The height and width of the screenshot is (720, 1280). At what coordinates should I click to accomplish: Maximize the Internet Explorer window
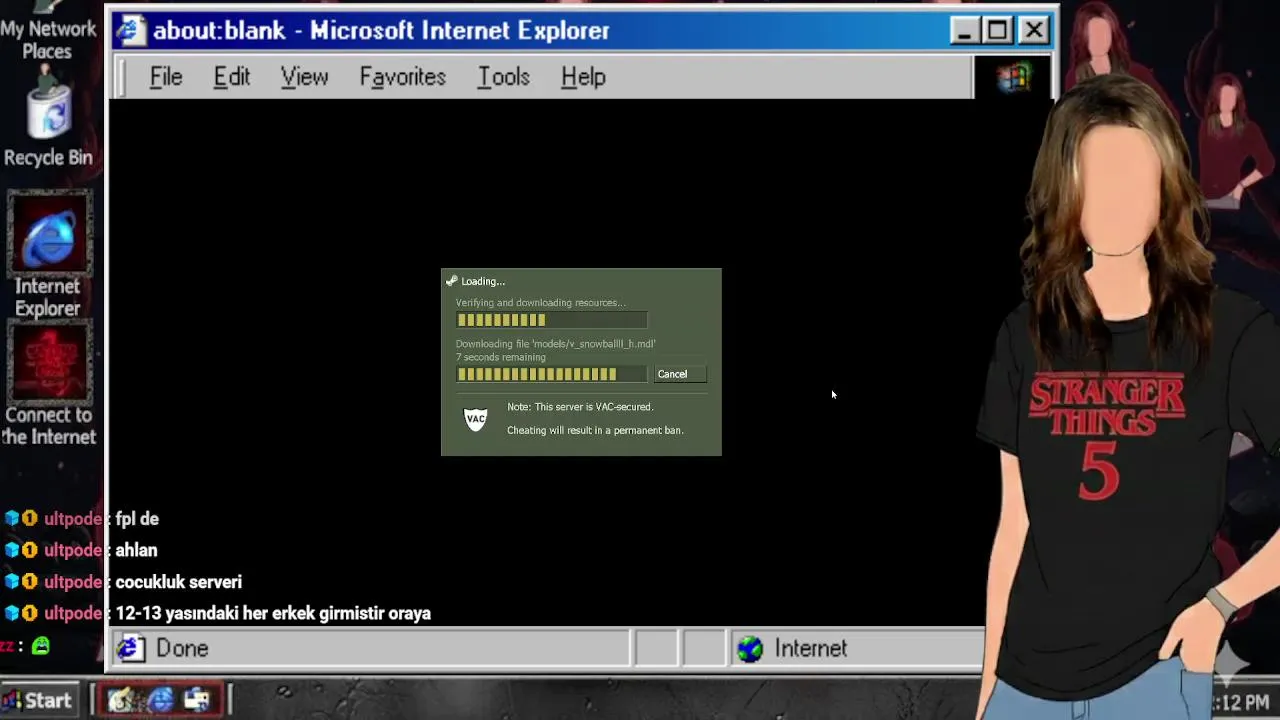998,31
